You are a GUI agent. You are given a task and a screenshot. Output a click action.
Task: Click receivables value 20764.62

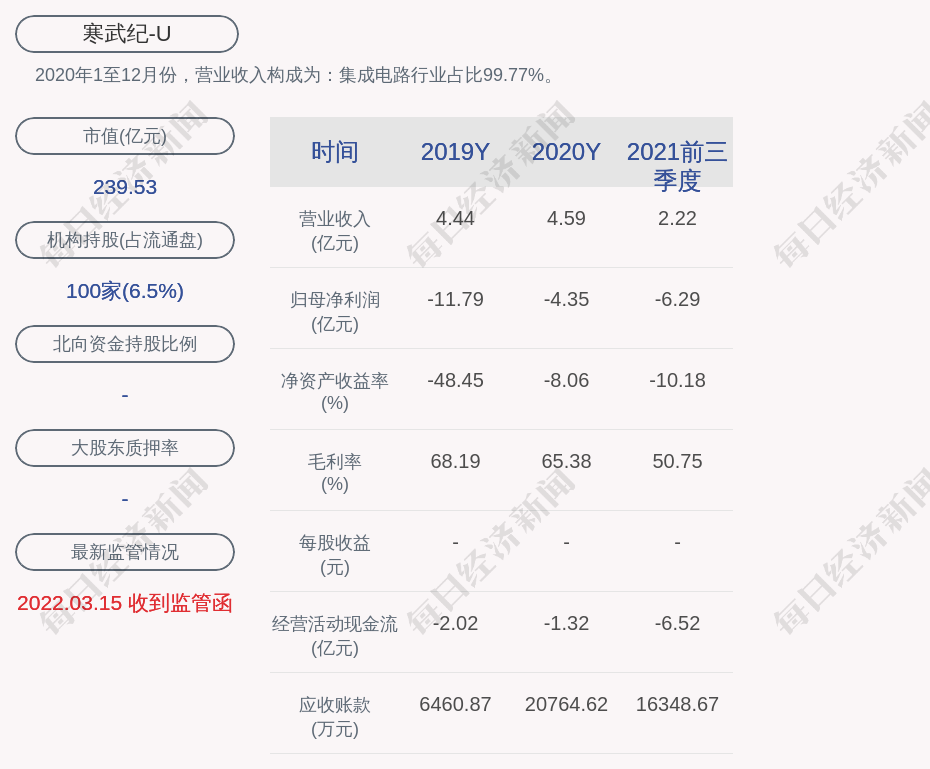click(x=566, y=704)
